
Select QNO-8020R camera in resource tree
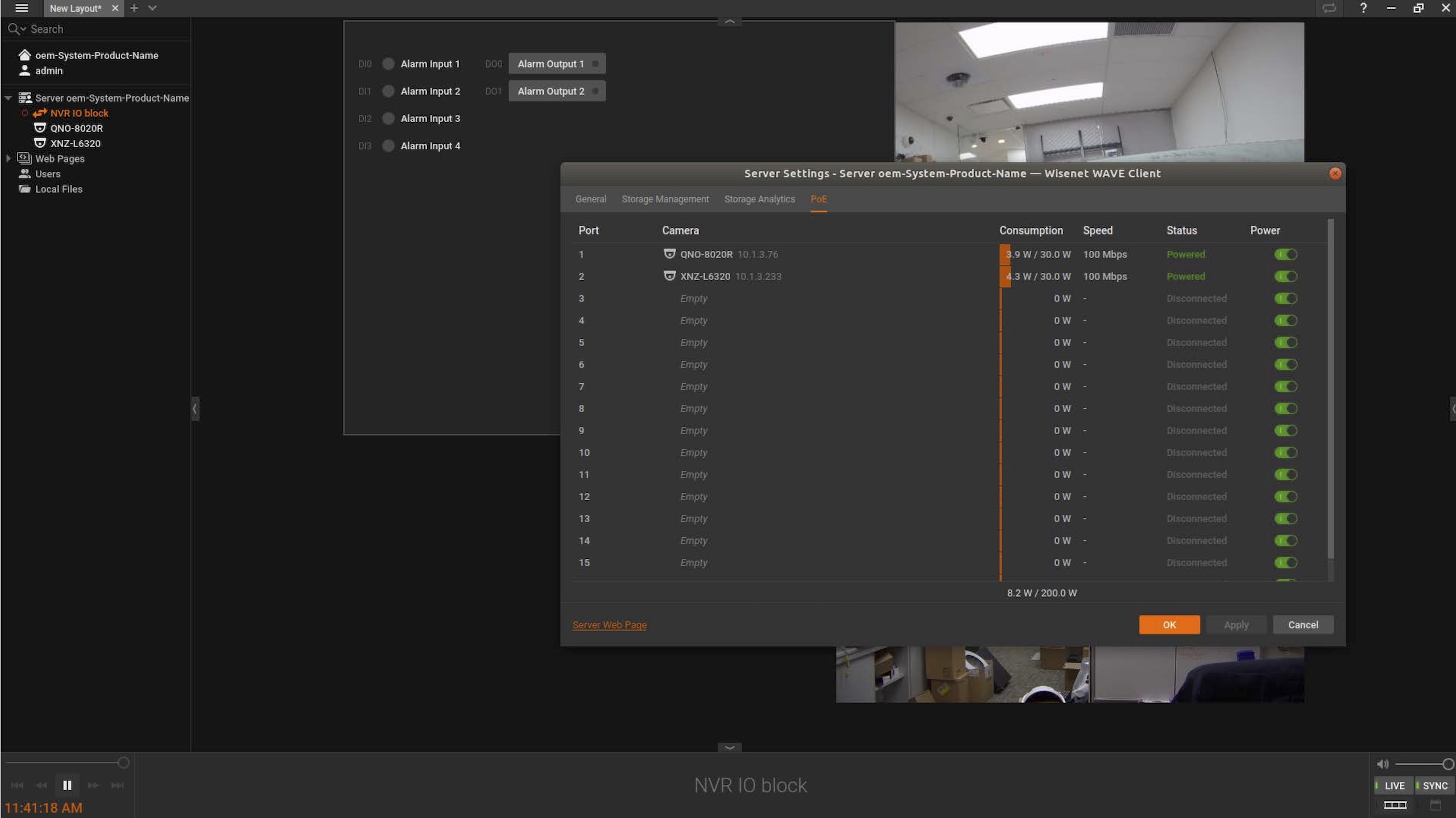(x=76, y=128)
